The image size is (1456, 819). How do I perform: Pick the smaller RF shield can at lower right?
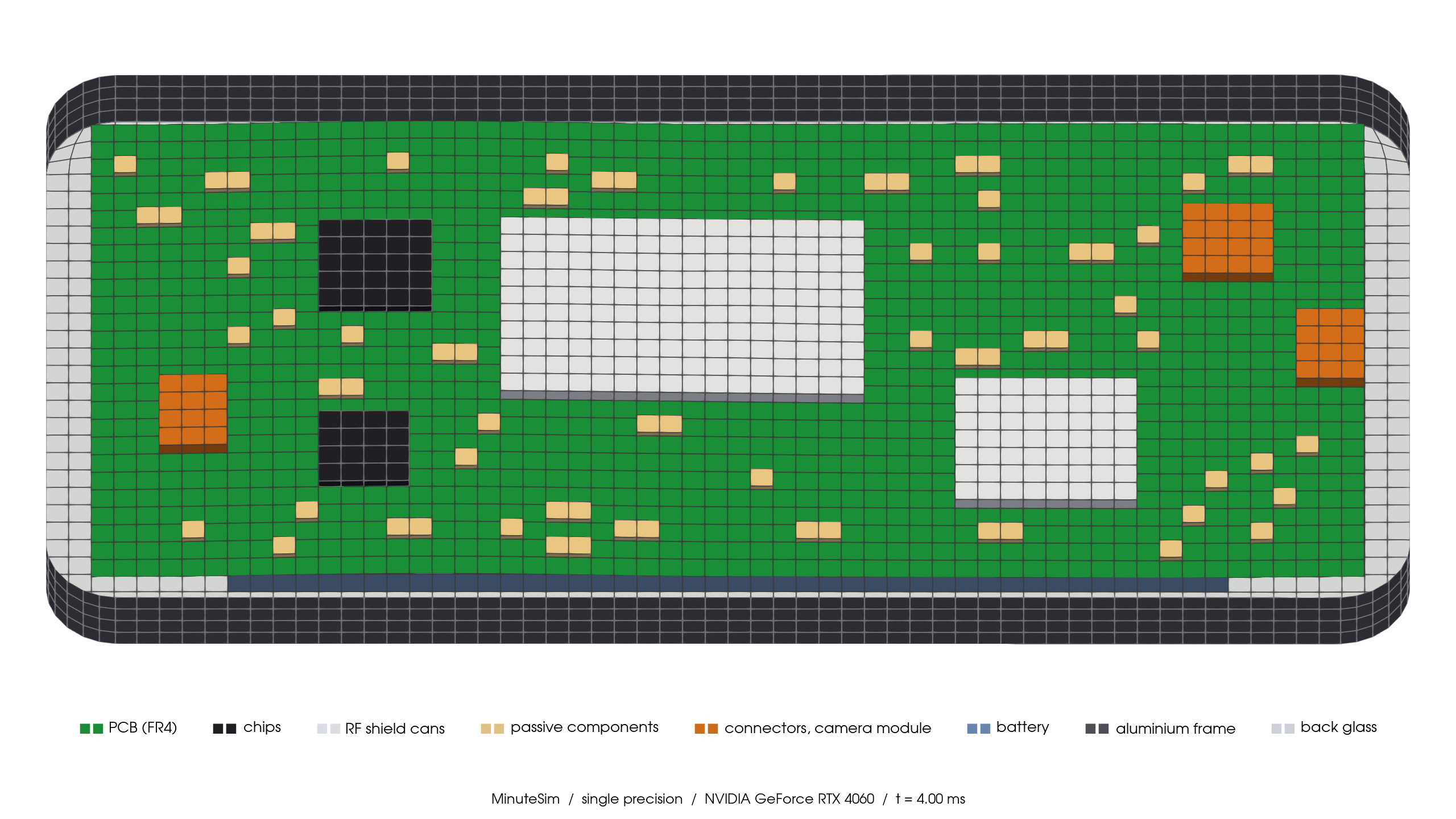click(1046, 442)
